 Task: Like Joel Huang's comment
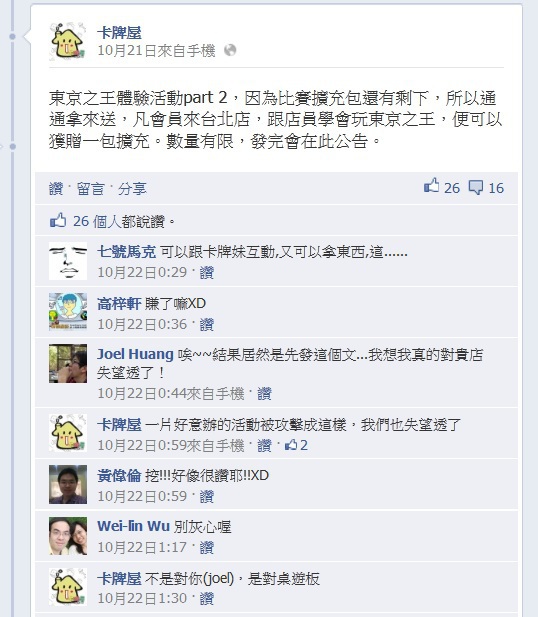pyautogui.click(x=264, y=393)
